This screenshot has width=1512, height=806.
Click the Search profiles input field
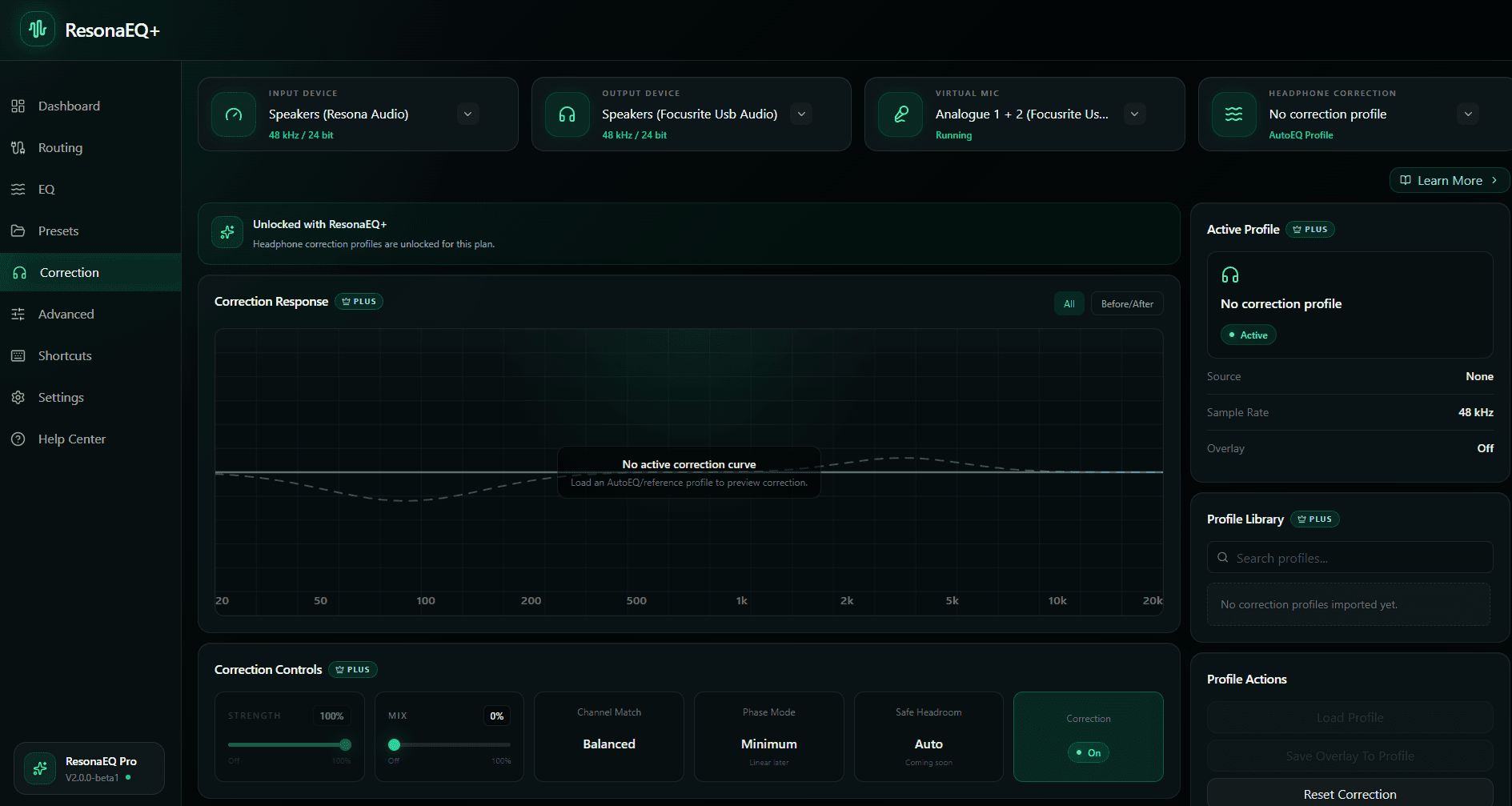(x=1350, y=558)
